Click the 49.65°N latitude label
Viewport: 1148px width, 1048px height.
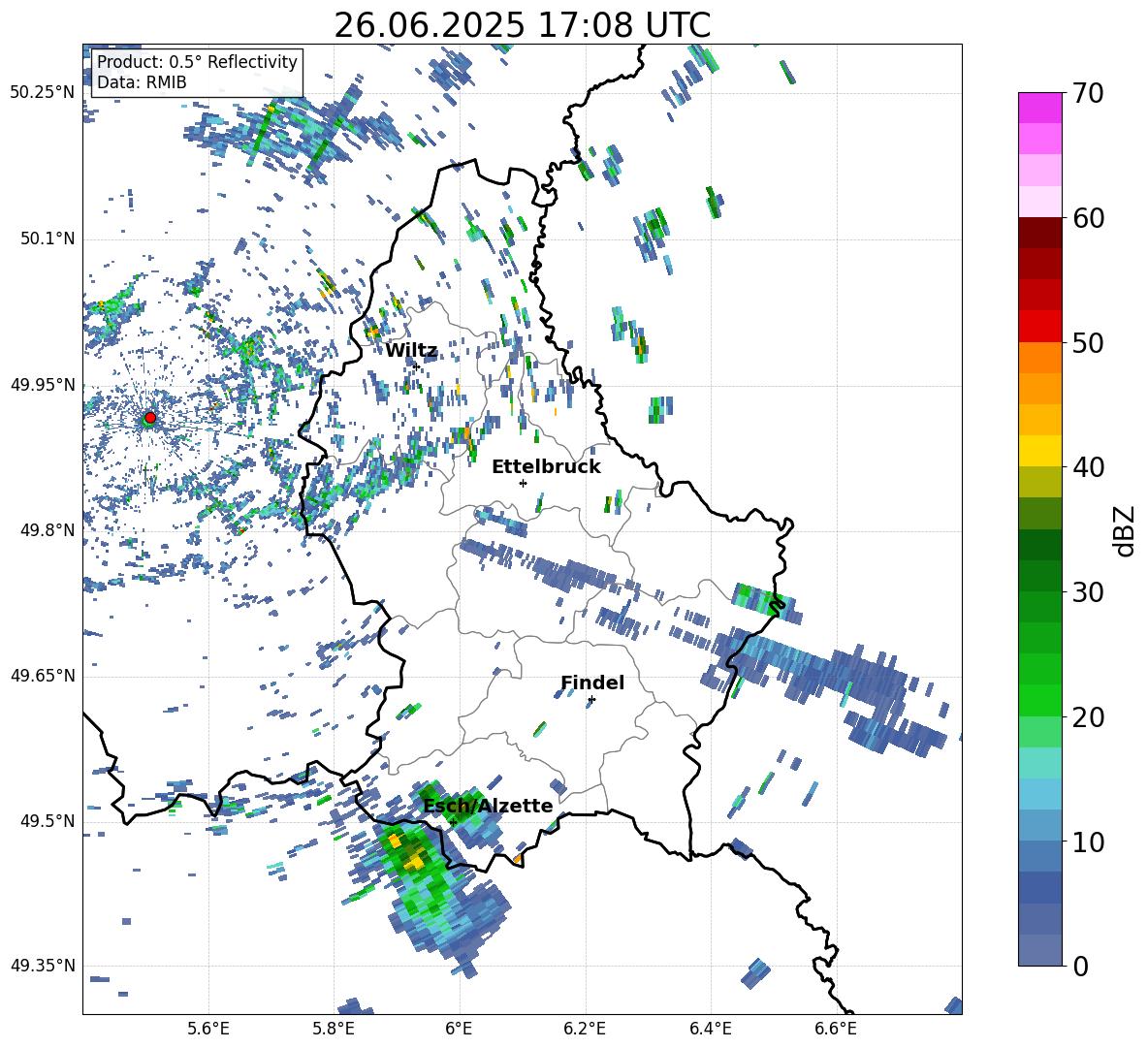tap(43, 675)
